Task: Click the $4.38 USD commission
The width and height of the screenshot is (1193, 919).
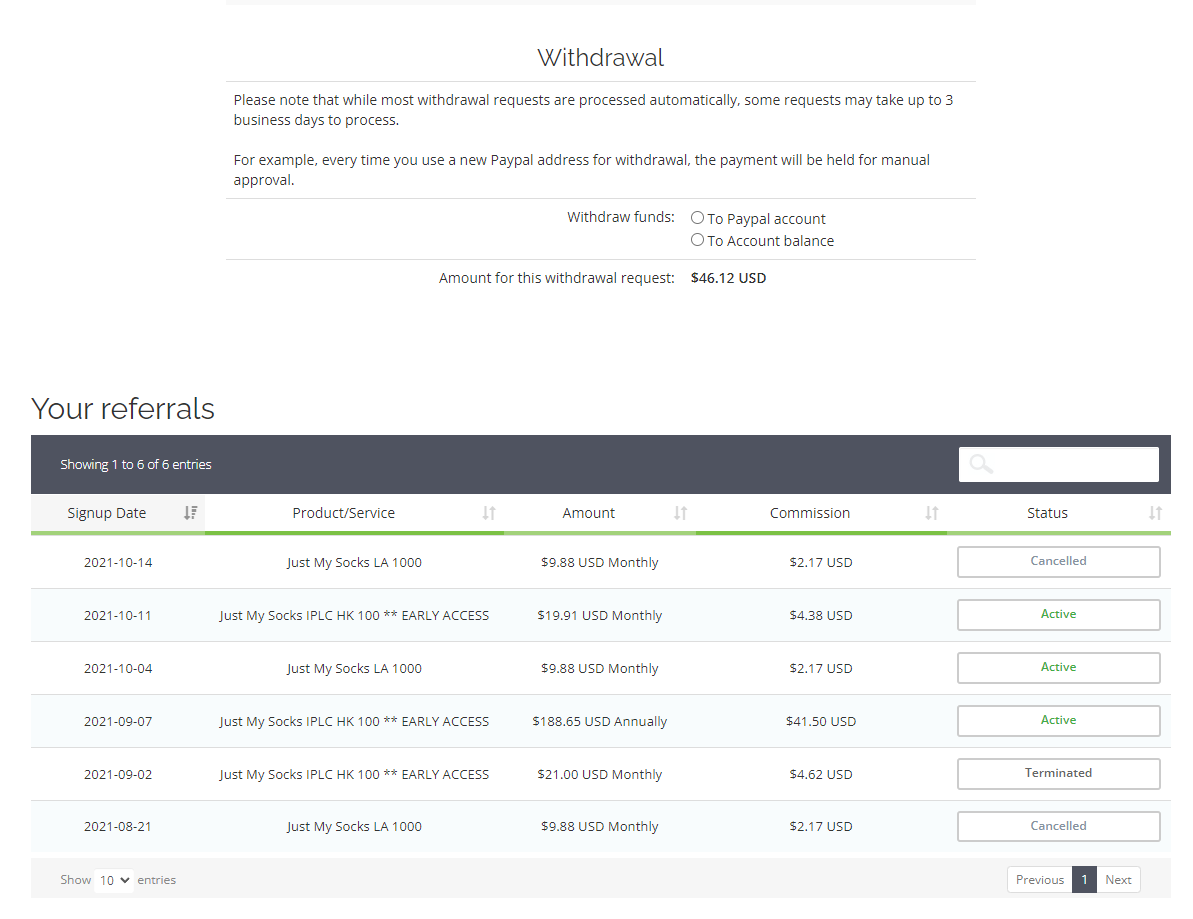Action: click(821, 615)
